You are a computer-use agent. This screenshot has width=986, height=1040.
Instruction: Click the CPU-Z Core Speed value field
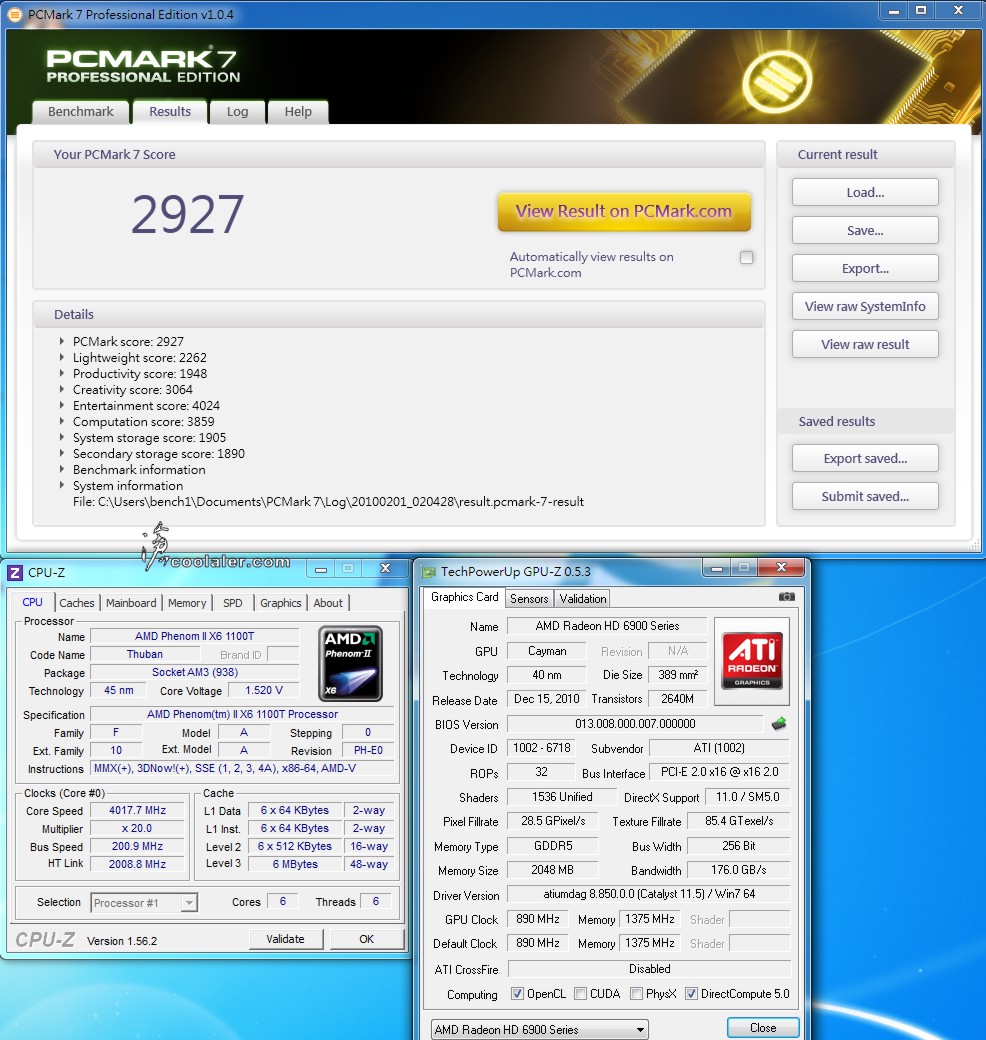tap(137, 811)
